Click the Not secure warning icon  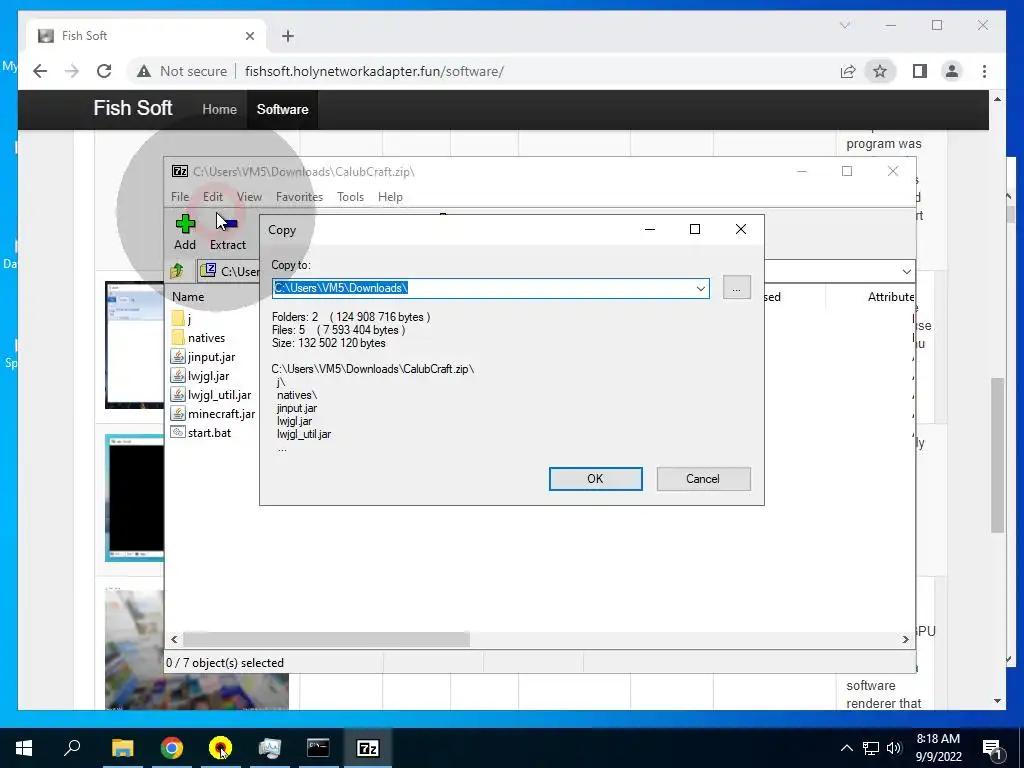pos(144,71)
